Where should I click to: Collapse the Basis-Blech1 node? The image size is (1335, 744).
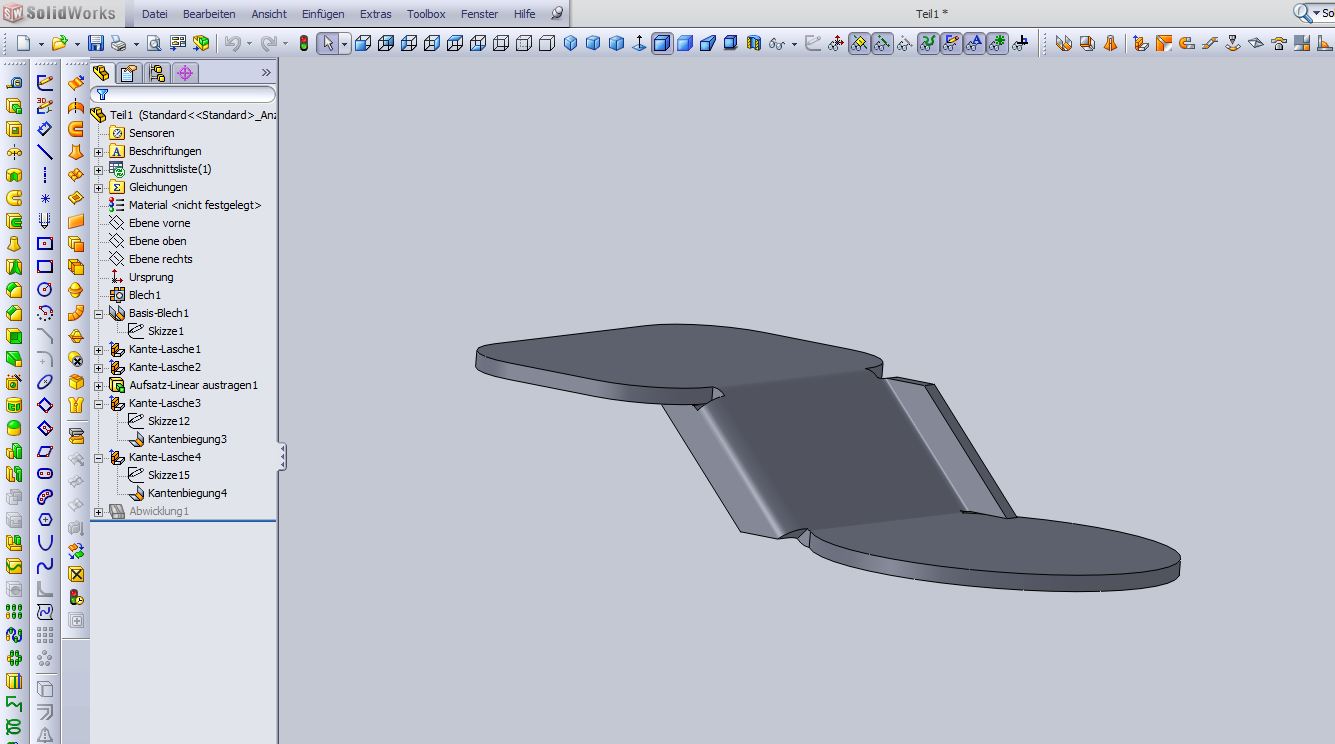point(99,314)
